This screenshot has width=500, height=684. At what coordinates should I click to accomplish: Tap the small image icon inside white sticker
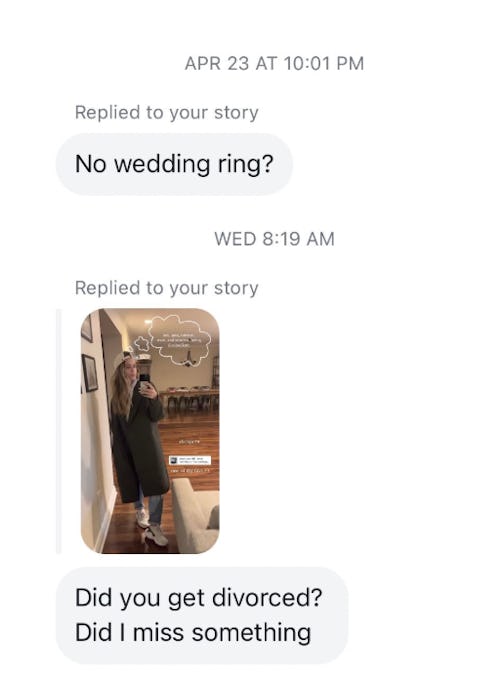(173, 460)
